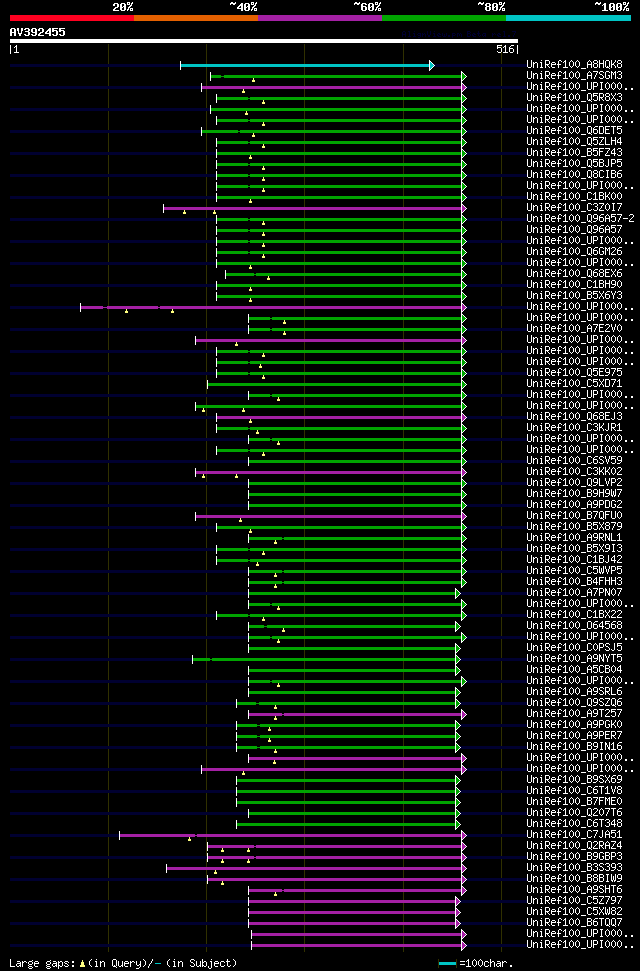Viewport: 640px width, 971px height.
Task: Click the purple ~60% identity legend segment
Action: point(320,18)
